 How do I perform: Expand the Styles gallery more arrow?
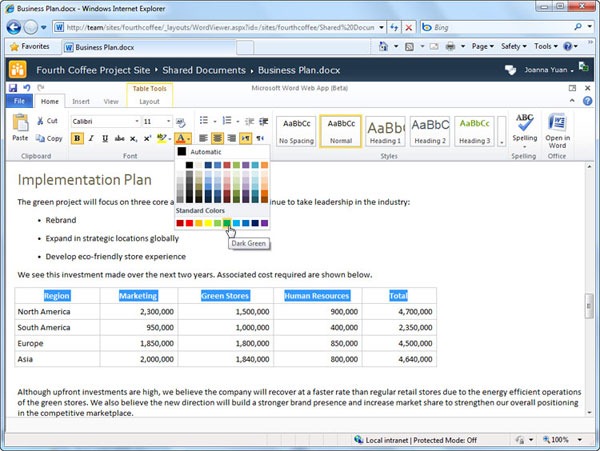pyautogui.click(x=500, y=141)
